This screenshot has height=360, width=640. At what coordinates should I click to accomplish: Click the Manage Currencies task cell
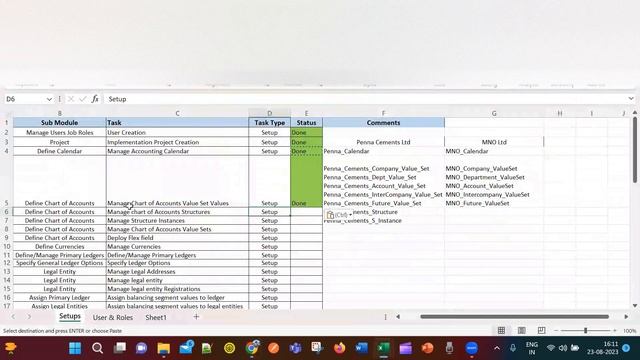(177, 247)
